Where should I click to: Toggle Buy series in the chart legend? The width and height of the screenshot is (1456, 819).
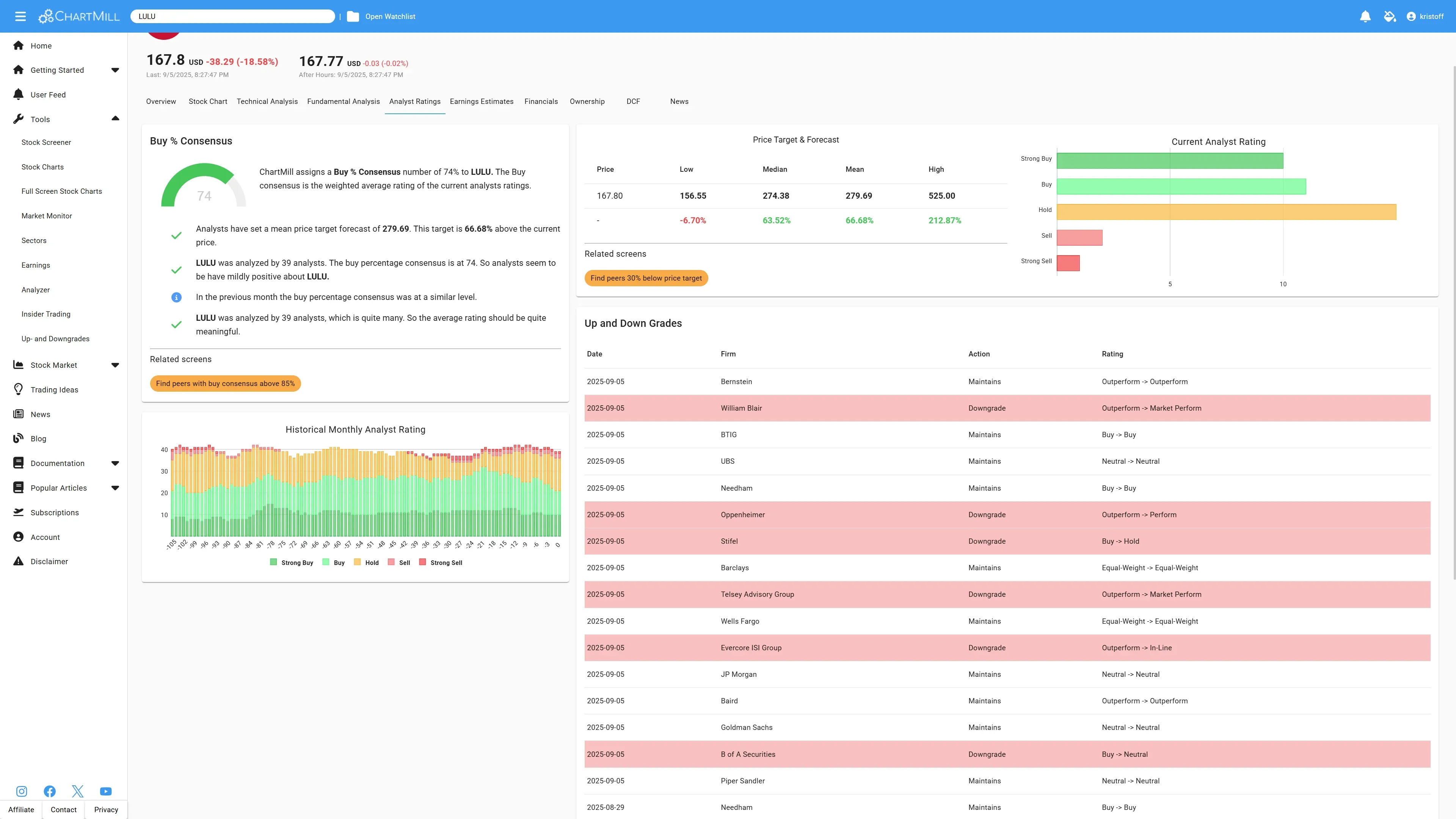coord(334,562)
